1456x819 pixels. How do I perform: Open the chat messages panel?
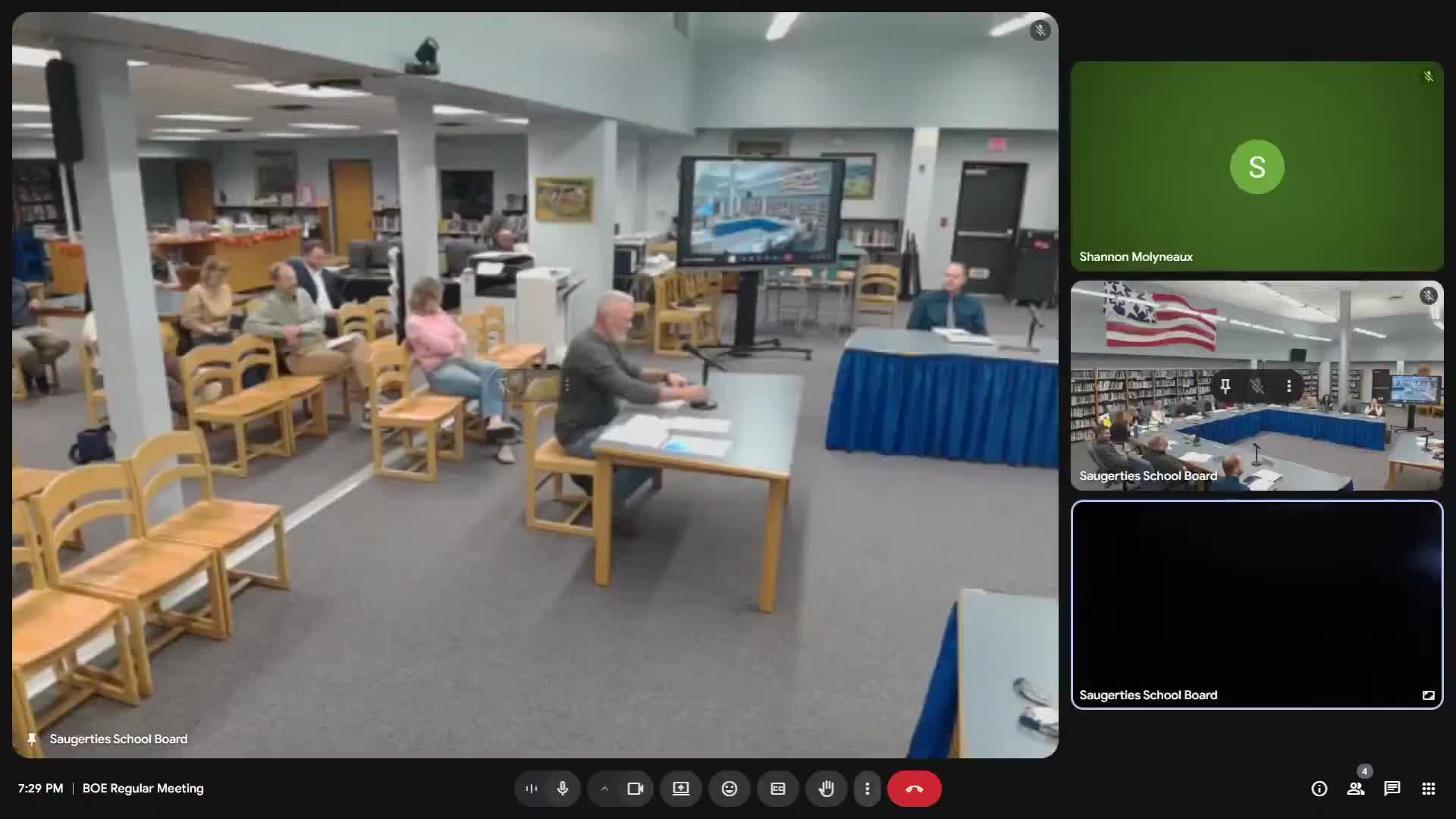[x=1392, y=789]
